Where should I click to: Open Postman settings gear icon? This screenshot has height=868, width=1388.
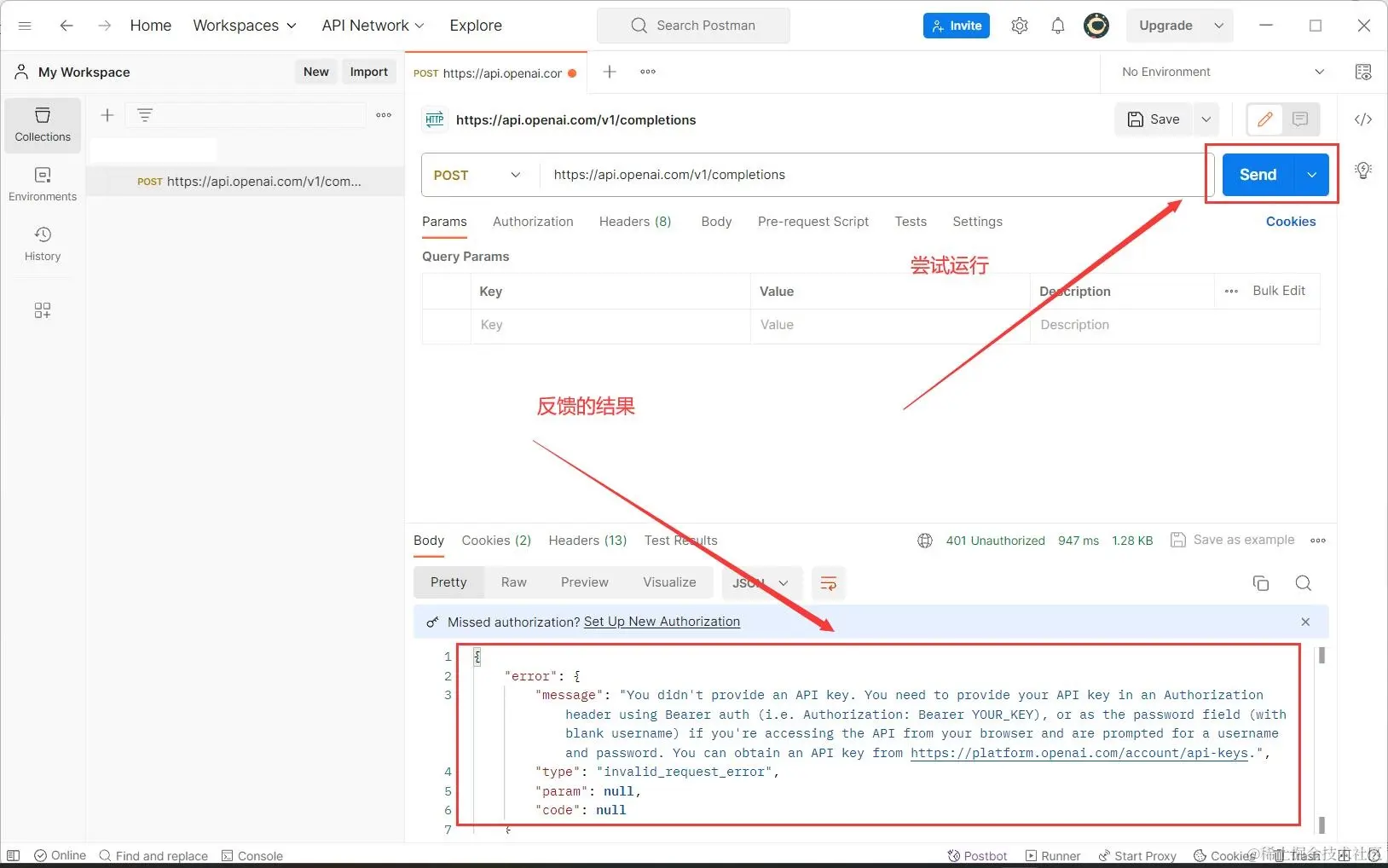click(1019, 26)
